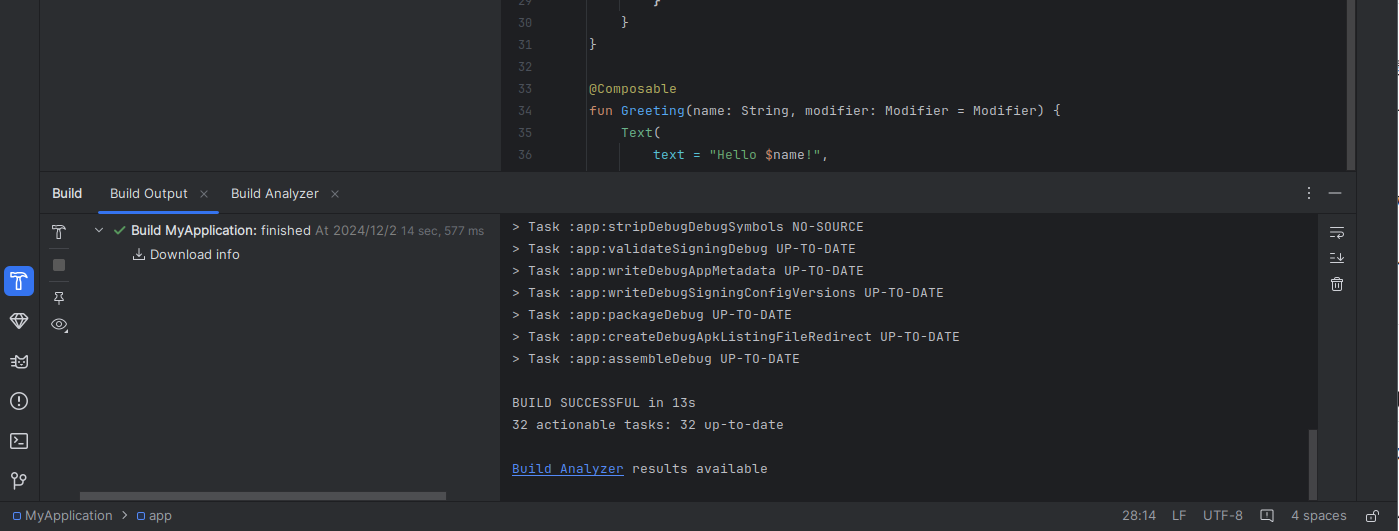Viewport: 1399px width, 531px height.
Task: Click the ':app:packageDebug UP-TO-DATE' task line
Action: [652, 315]
